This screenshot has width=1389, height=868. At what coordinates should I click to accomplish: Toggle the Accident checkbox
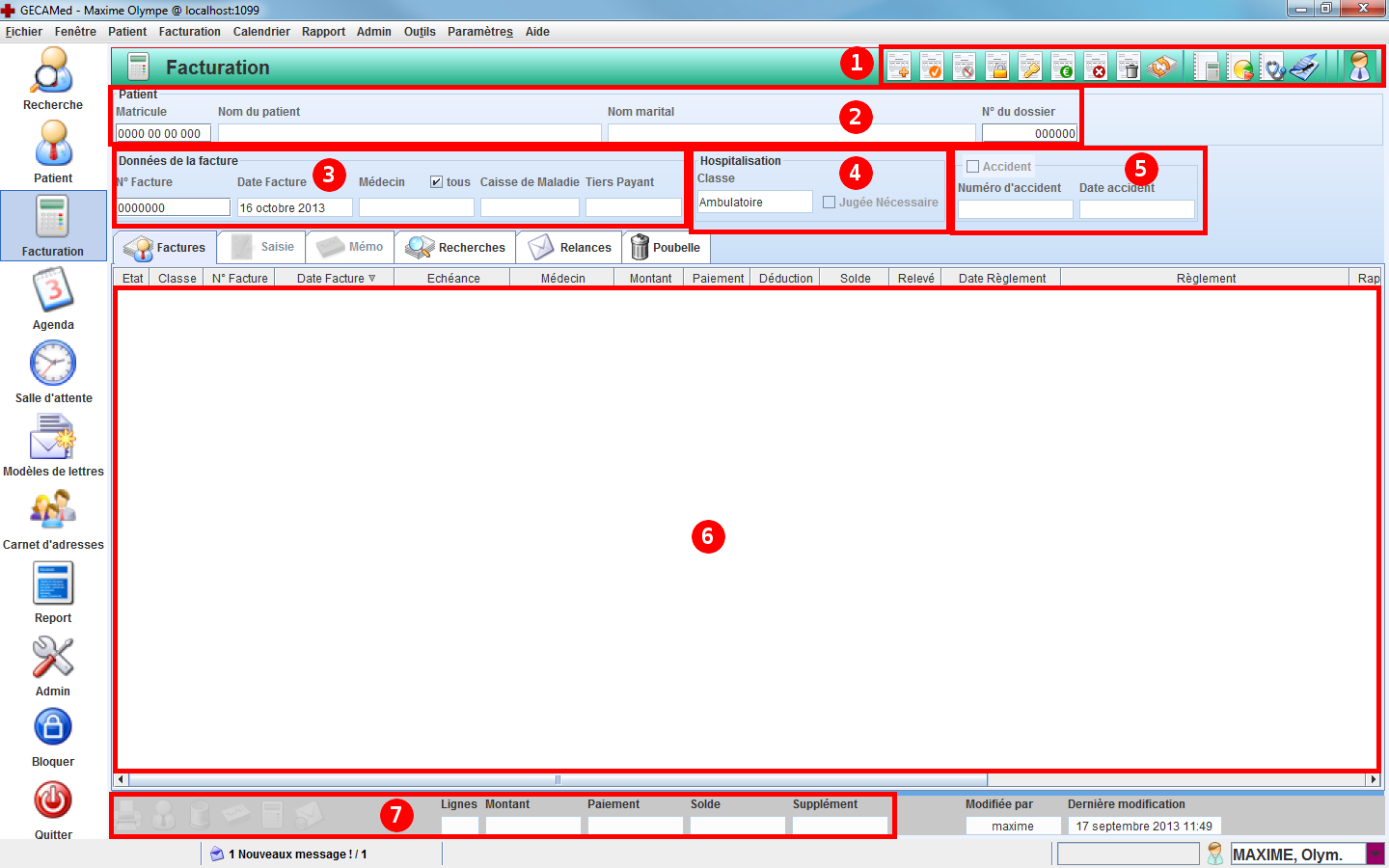(x=973, y=167)
